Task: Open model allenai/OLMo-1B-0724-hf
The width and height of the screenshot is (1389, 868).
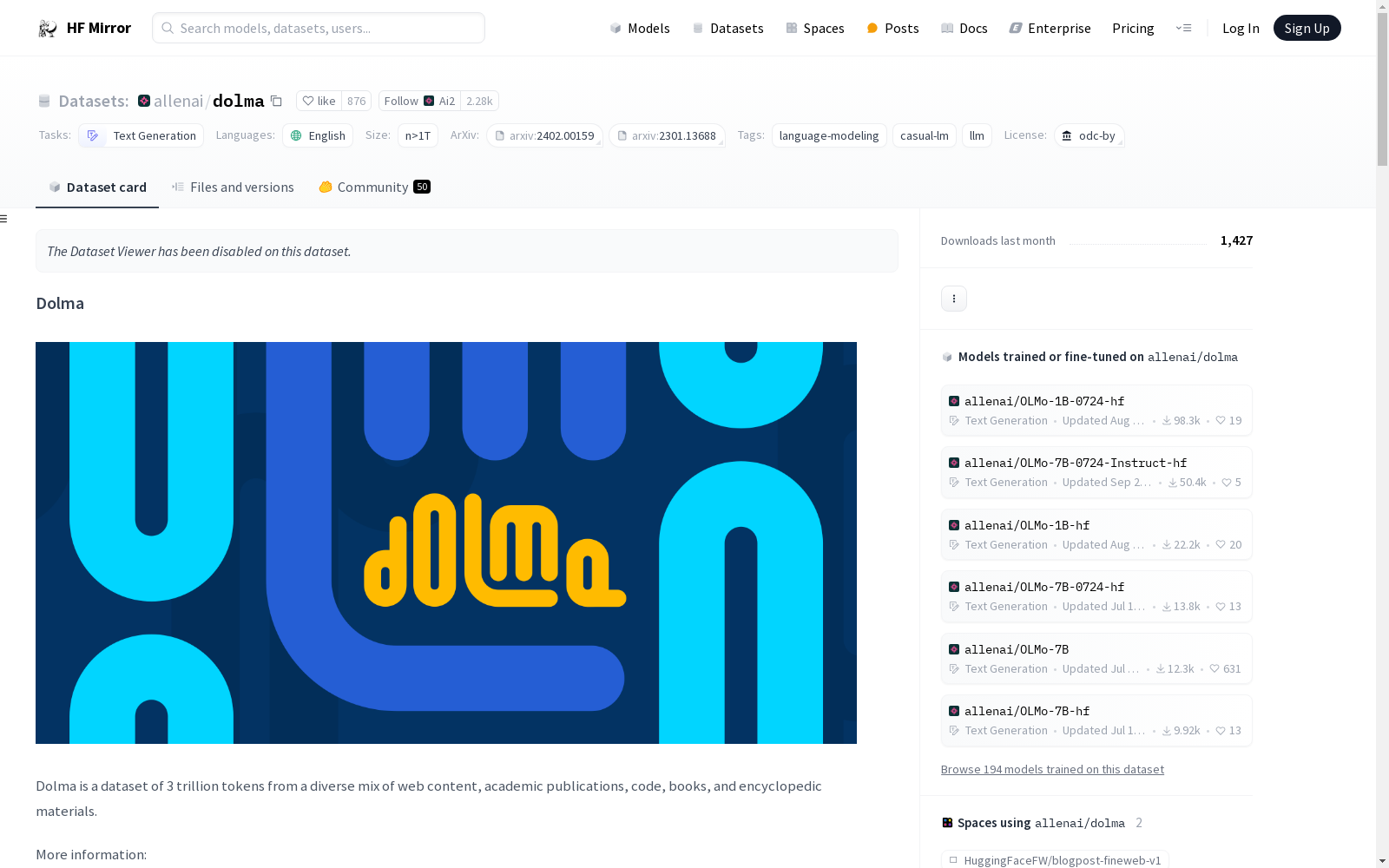Action: coord(1096,411)
